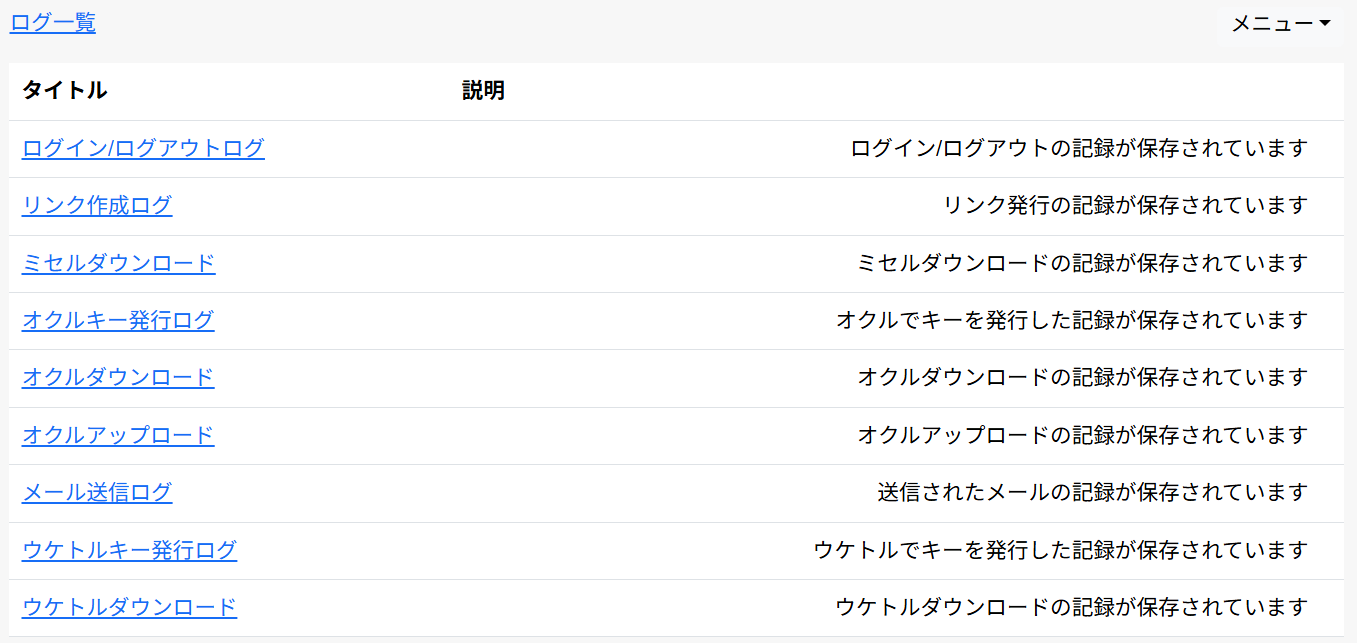Click the 説明 column header
This screenshot has width=1357, height=643.
click(x=483, y=91)
